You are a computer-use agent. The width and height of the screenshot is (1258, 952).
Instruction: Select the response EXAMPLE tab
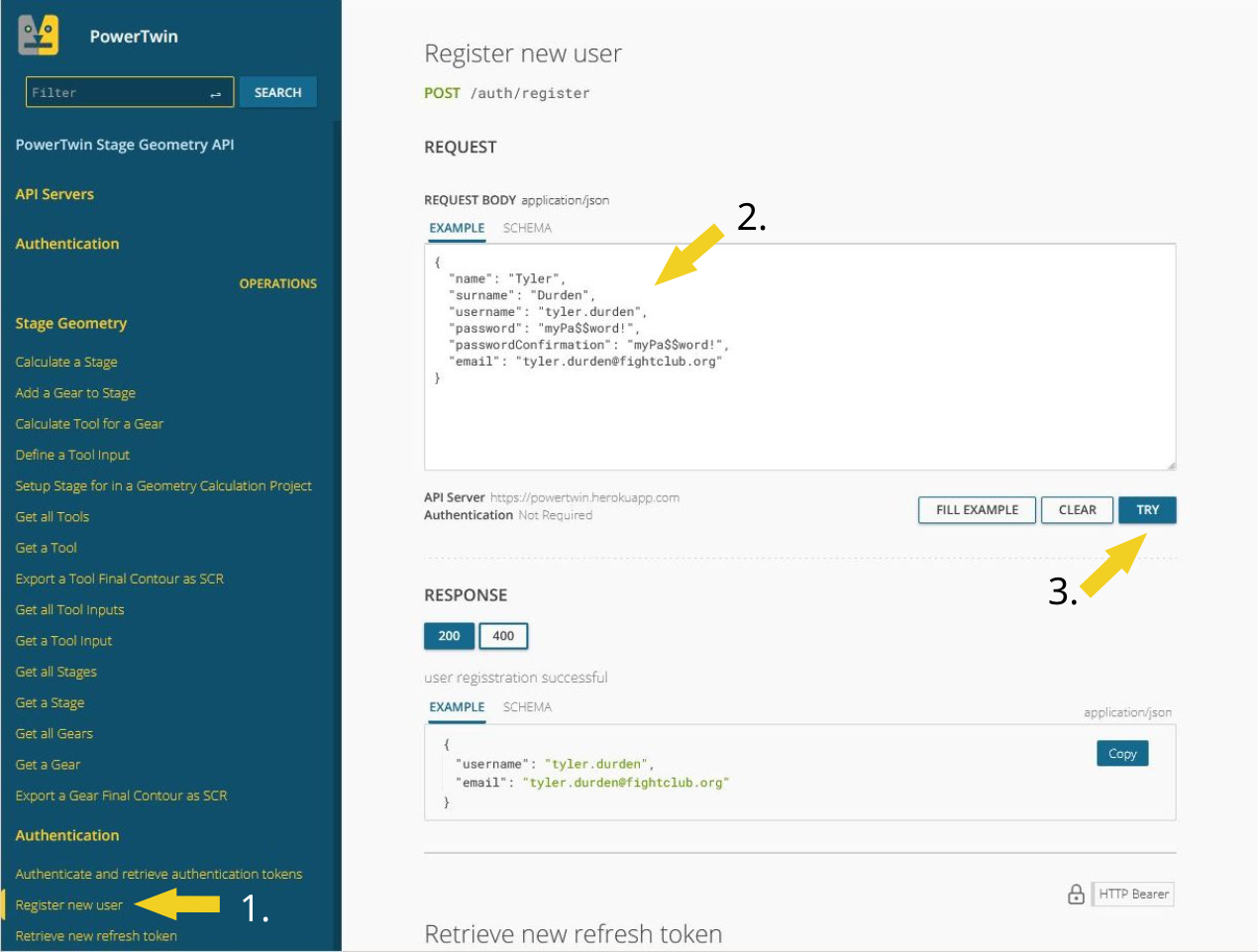pyautogui.click(x=457, y=707)
